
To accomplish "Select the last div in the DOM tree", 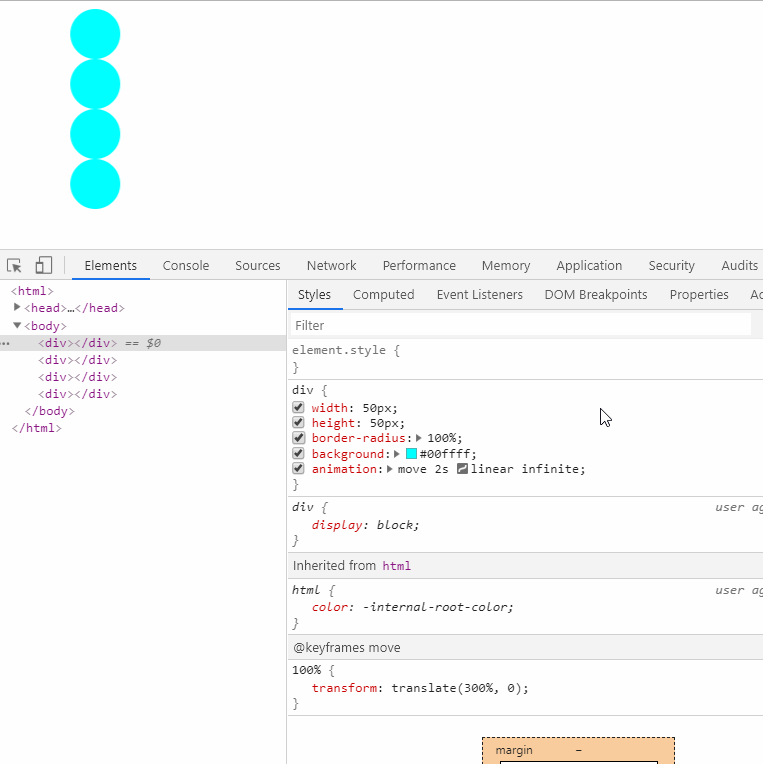I will (x=78, y=394).
